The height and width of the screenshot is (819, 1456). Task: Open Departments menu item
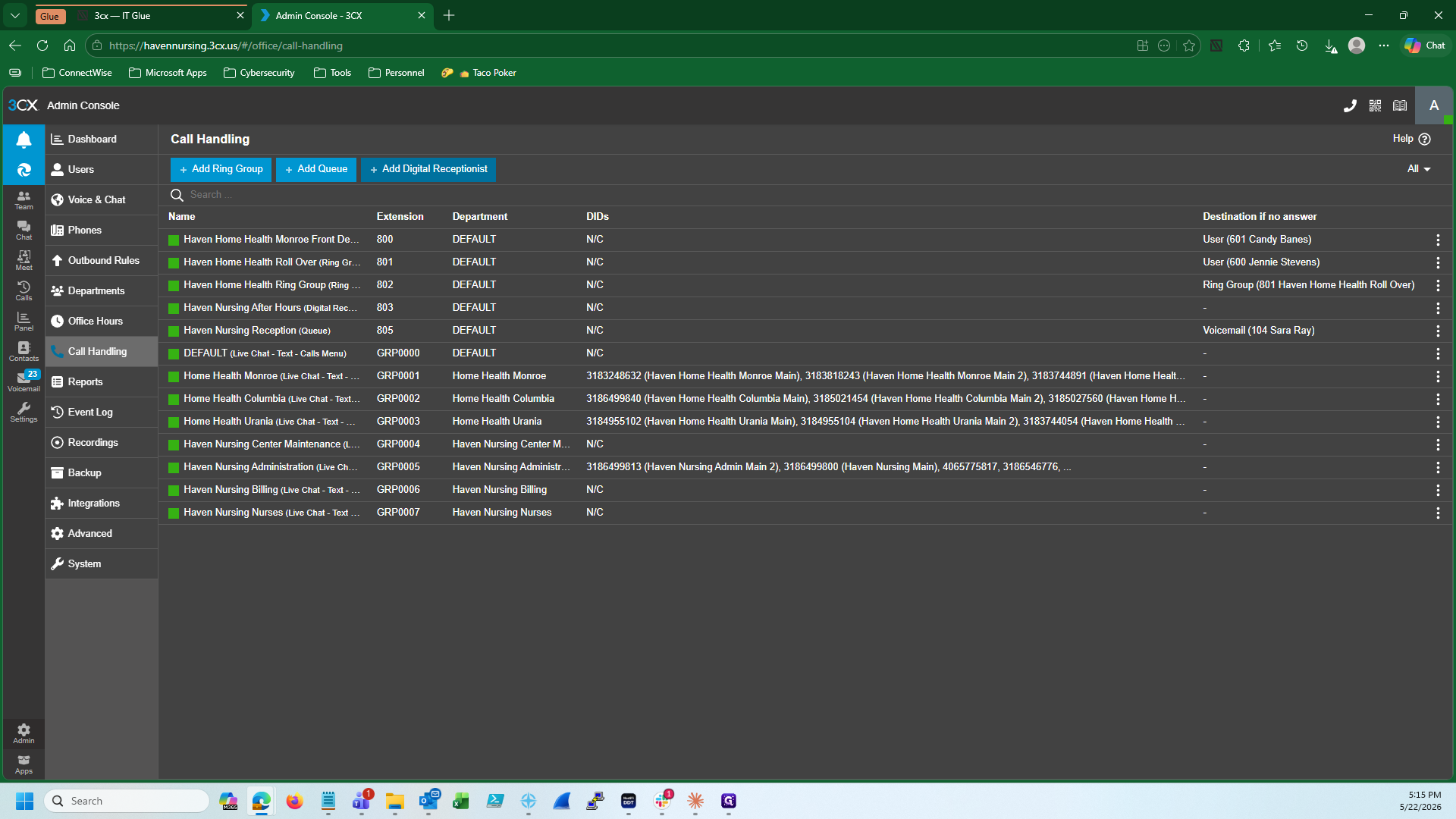(x=102, y=291)
